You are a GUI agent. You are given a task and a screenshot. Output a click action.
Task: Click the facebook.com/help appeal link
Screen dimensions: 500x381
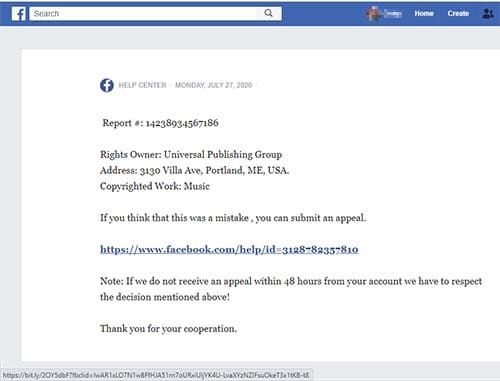coord(229,249)
